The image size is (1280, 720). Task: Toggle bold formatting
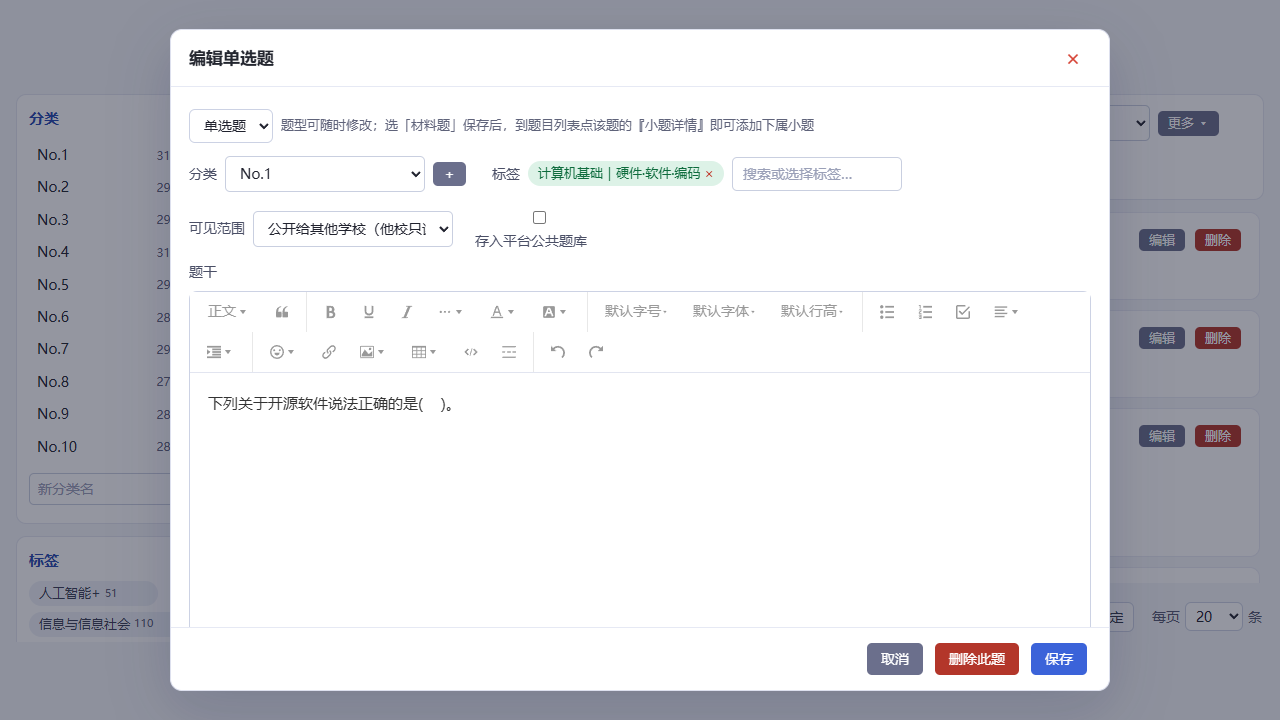click(x=331, y=312)
